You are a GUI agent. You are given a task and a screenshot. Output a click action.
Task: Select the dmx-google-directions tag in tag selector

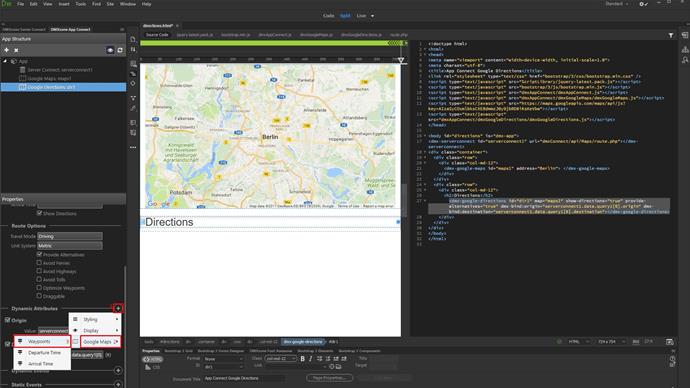point(303,342)
